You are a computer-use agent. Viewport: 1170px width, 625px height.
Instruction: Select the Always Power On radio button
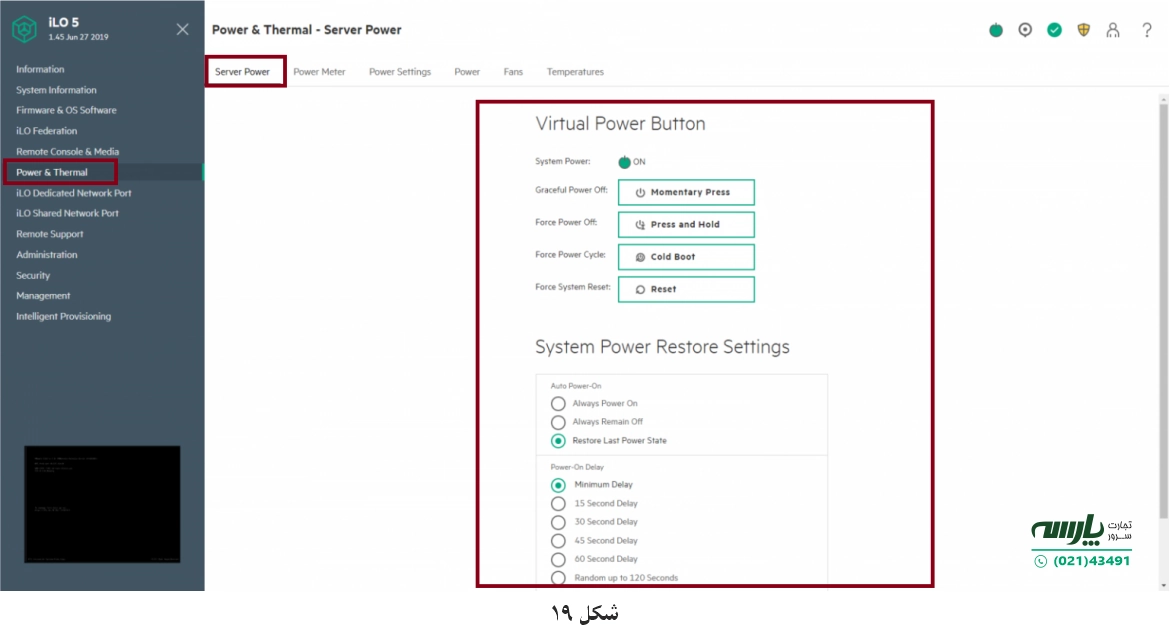click(x=558, y=403)
